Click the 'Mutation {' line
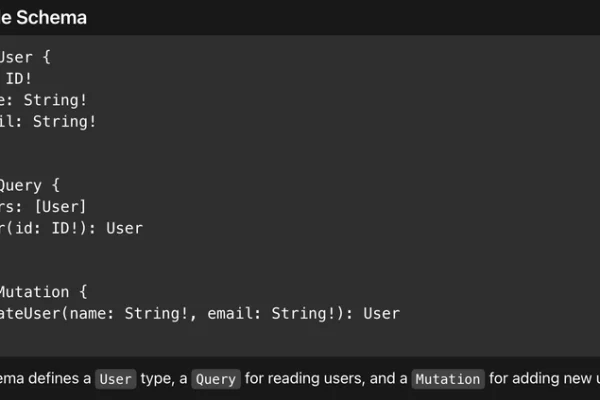 click(x=43, y=292)
